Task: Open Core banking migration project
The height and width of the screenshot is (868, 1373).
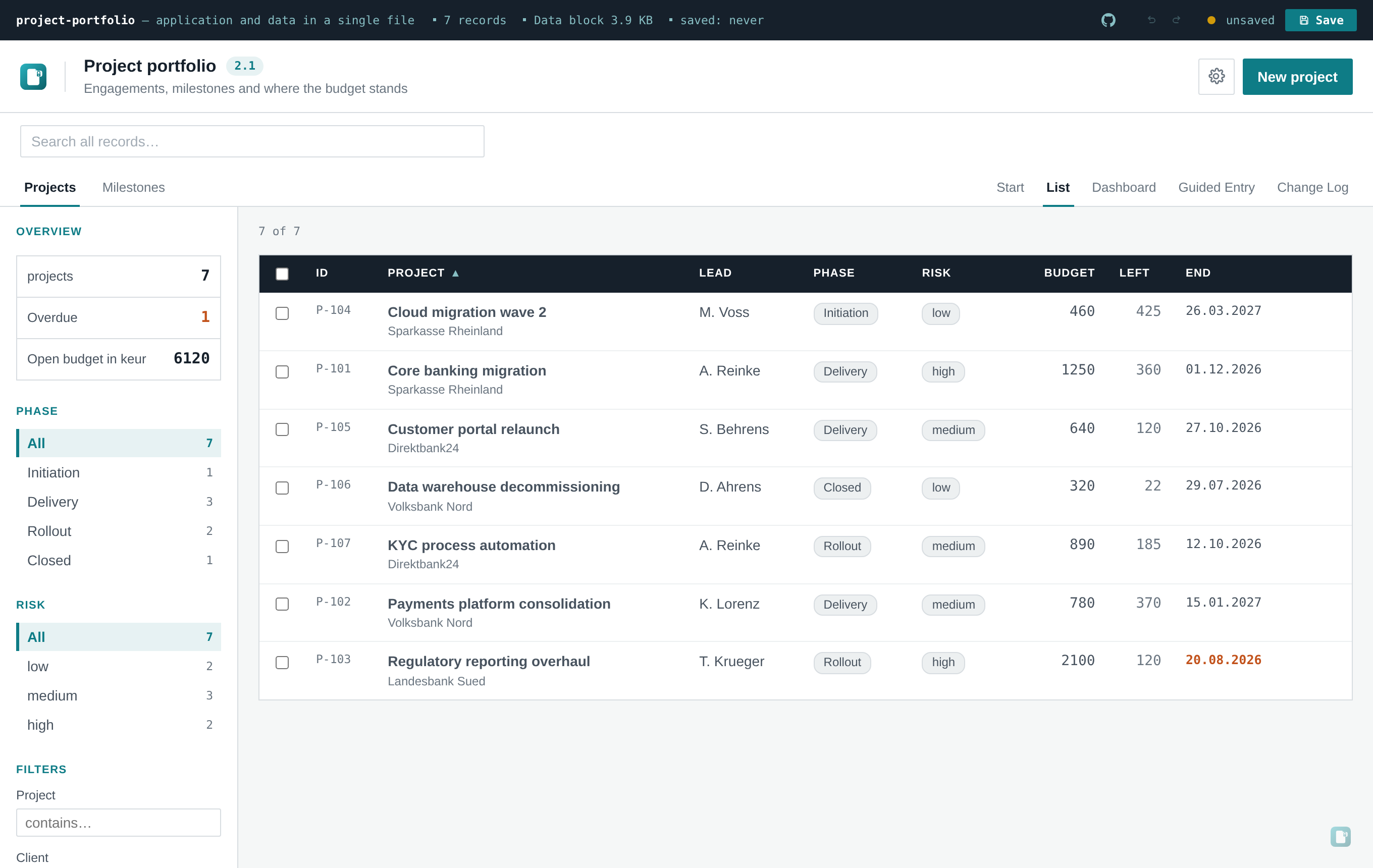Action: point(466,370)
